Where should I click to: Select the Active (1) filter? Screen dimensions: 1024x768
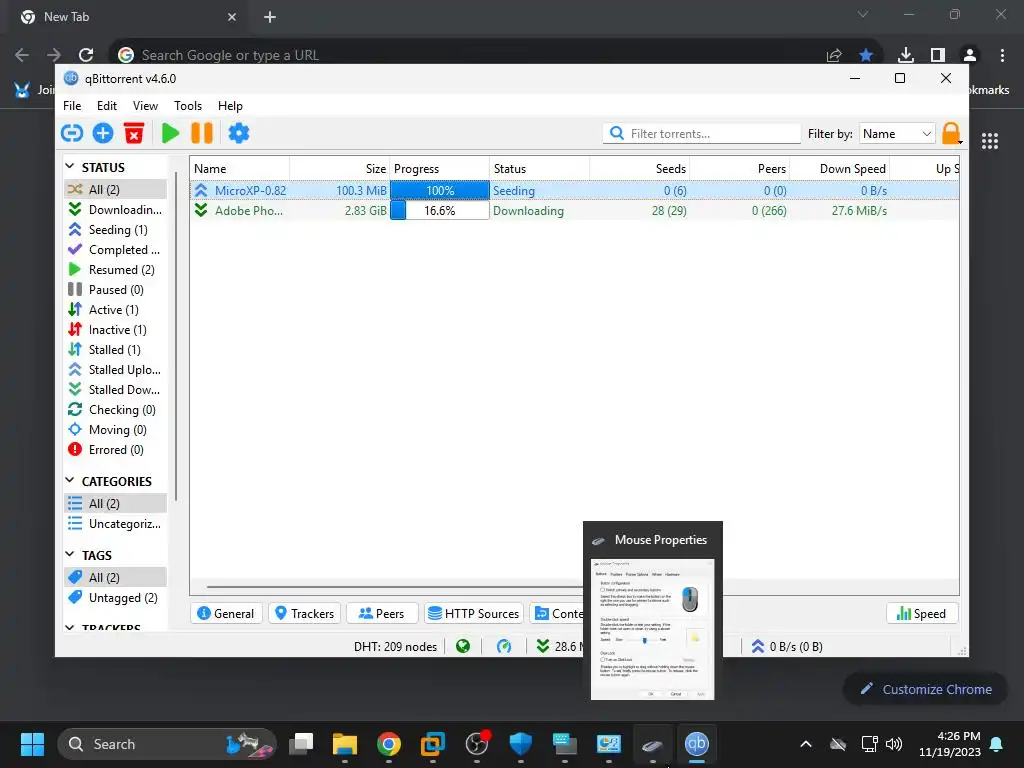tap(116, 310)
